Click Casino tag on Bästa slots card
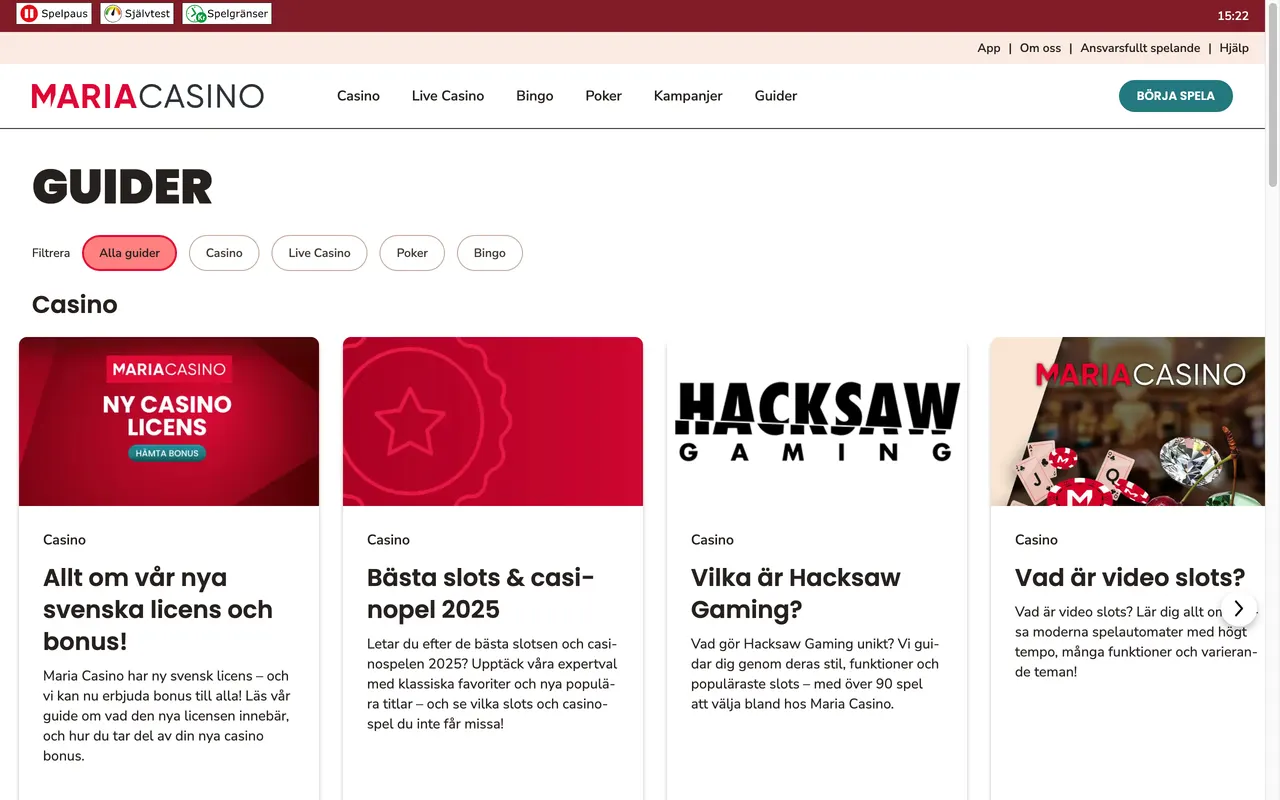Viewport: 1280px width, 800px height. click(388, 540)
